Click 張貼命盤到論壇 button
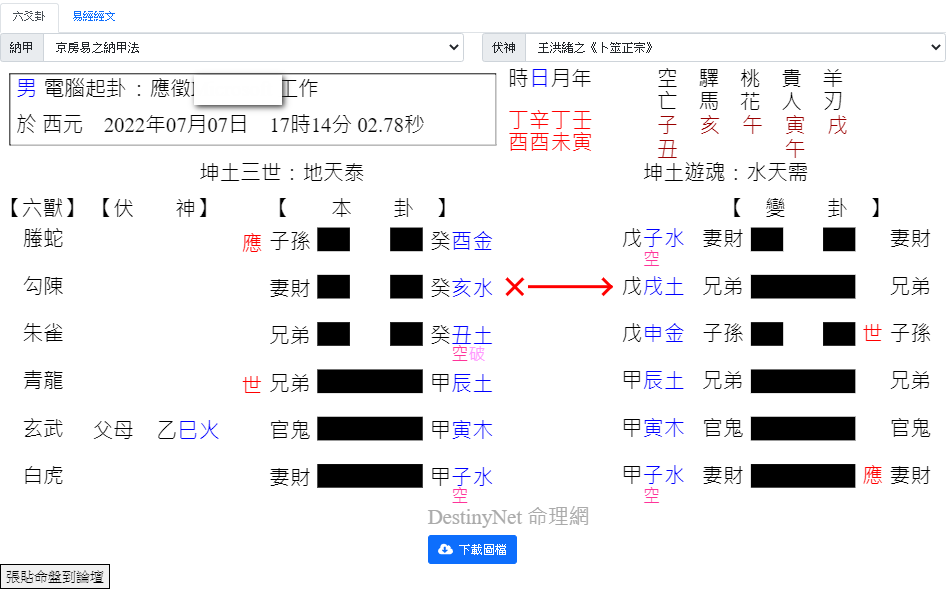Screen dimensions: 951x591 [x=55, y=576]
